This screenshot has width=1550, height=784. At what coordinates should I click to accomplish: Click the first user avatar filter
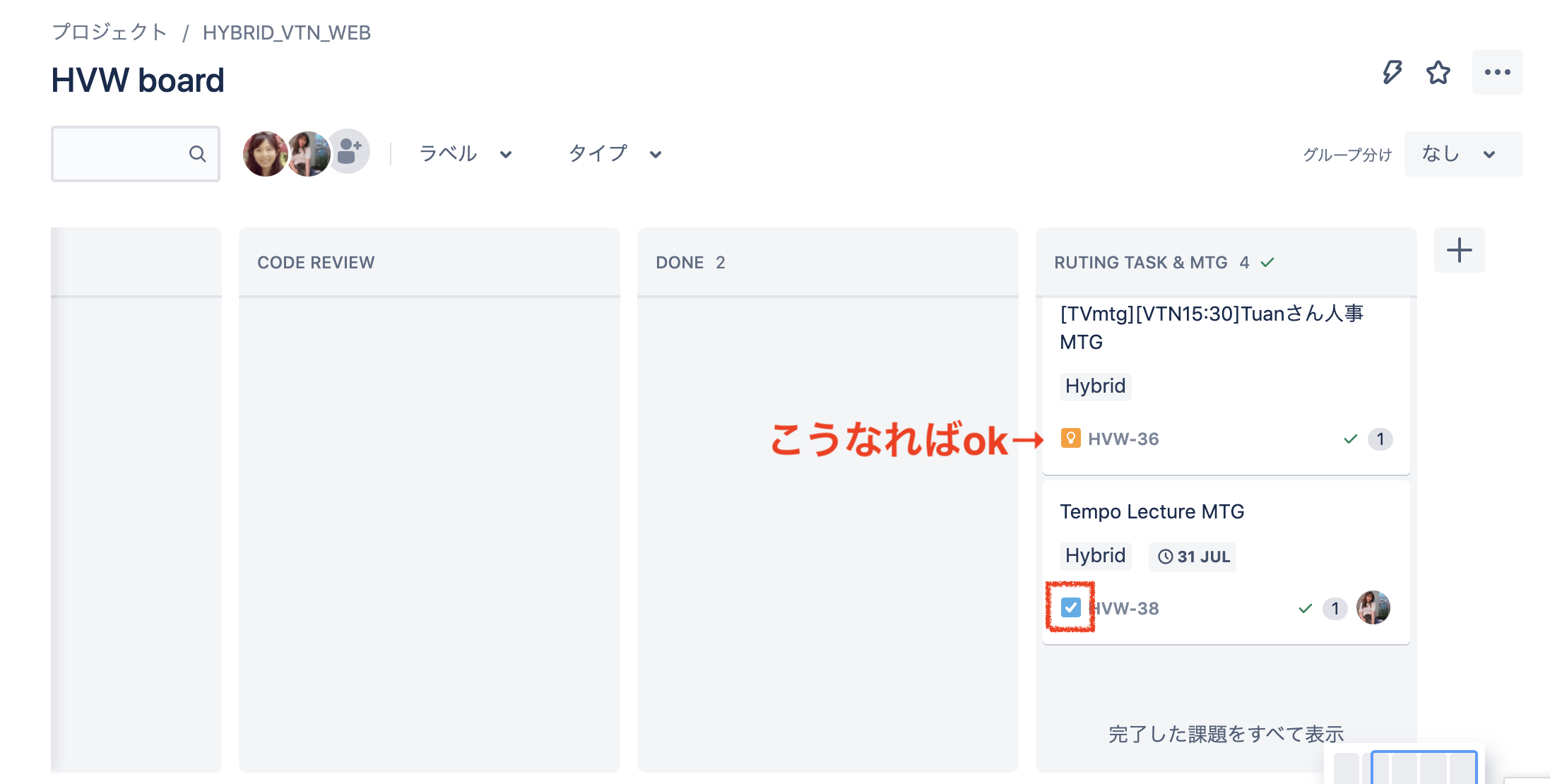tap(264, 153)
